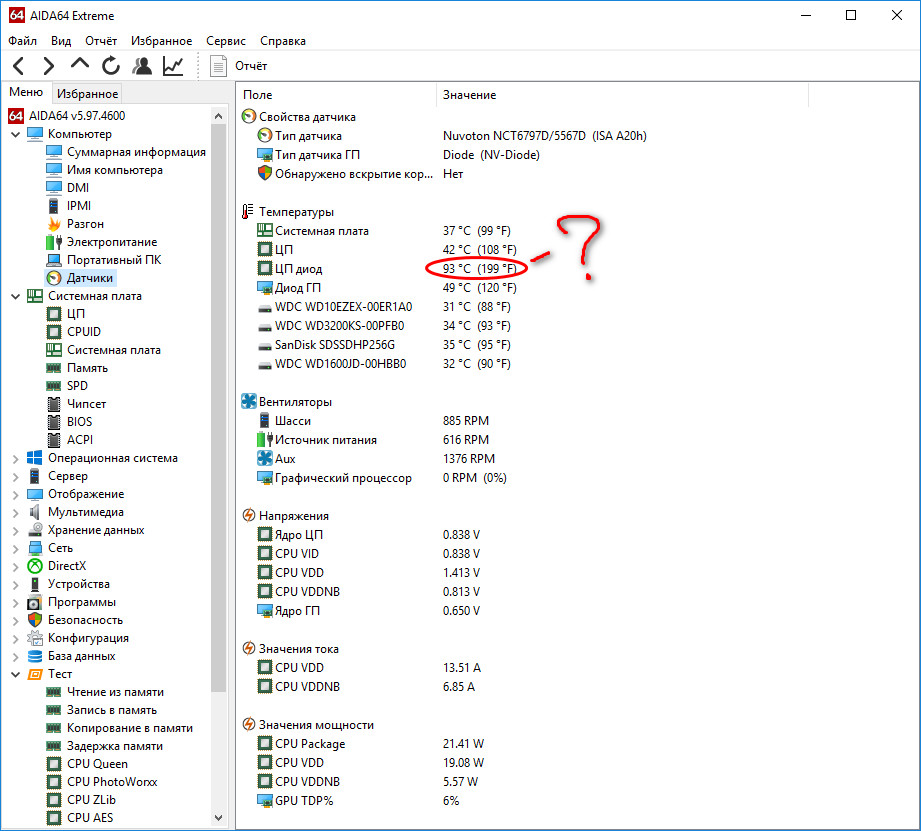
Task: Open the Избранное menu in menu bar
Action: pos(161,41)
